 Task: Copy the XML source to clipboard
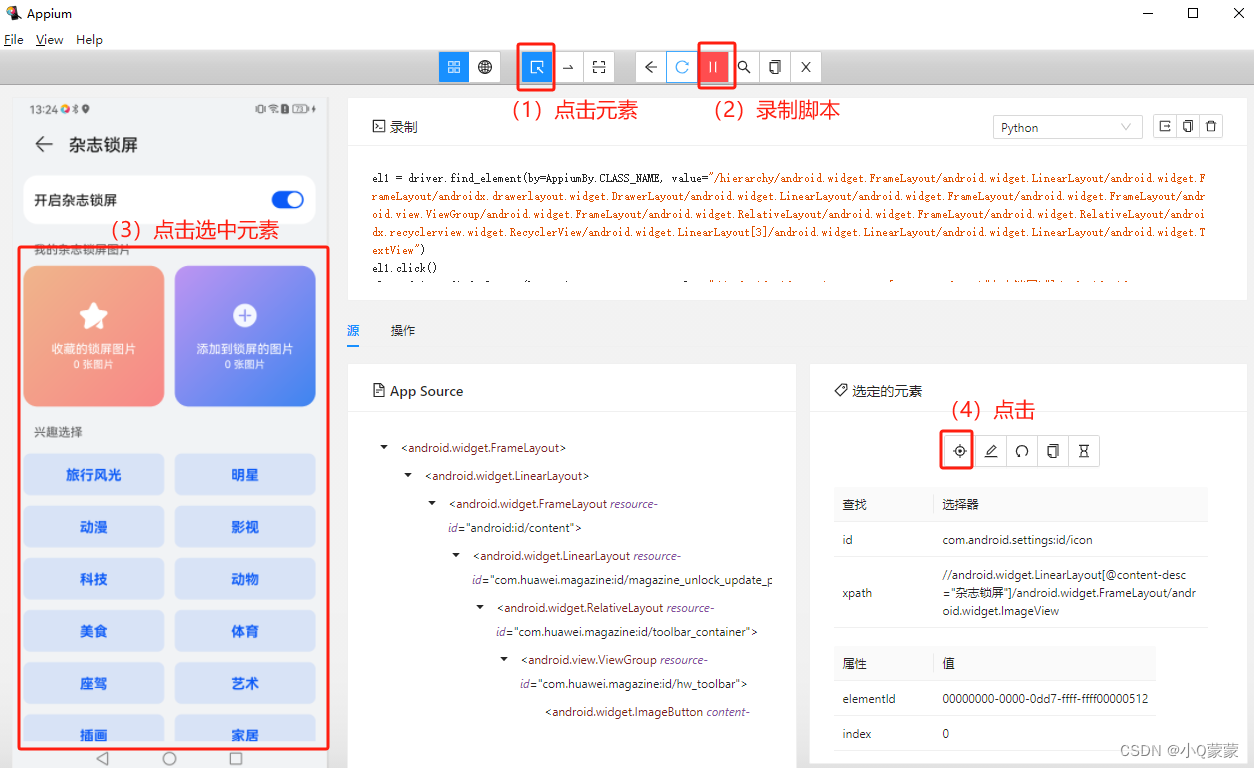[x=775, y=67]
